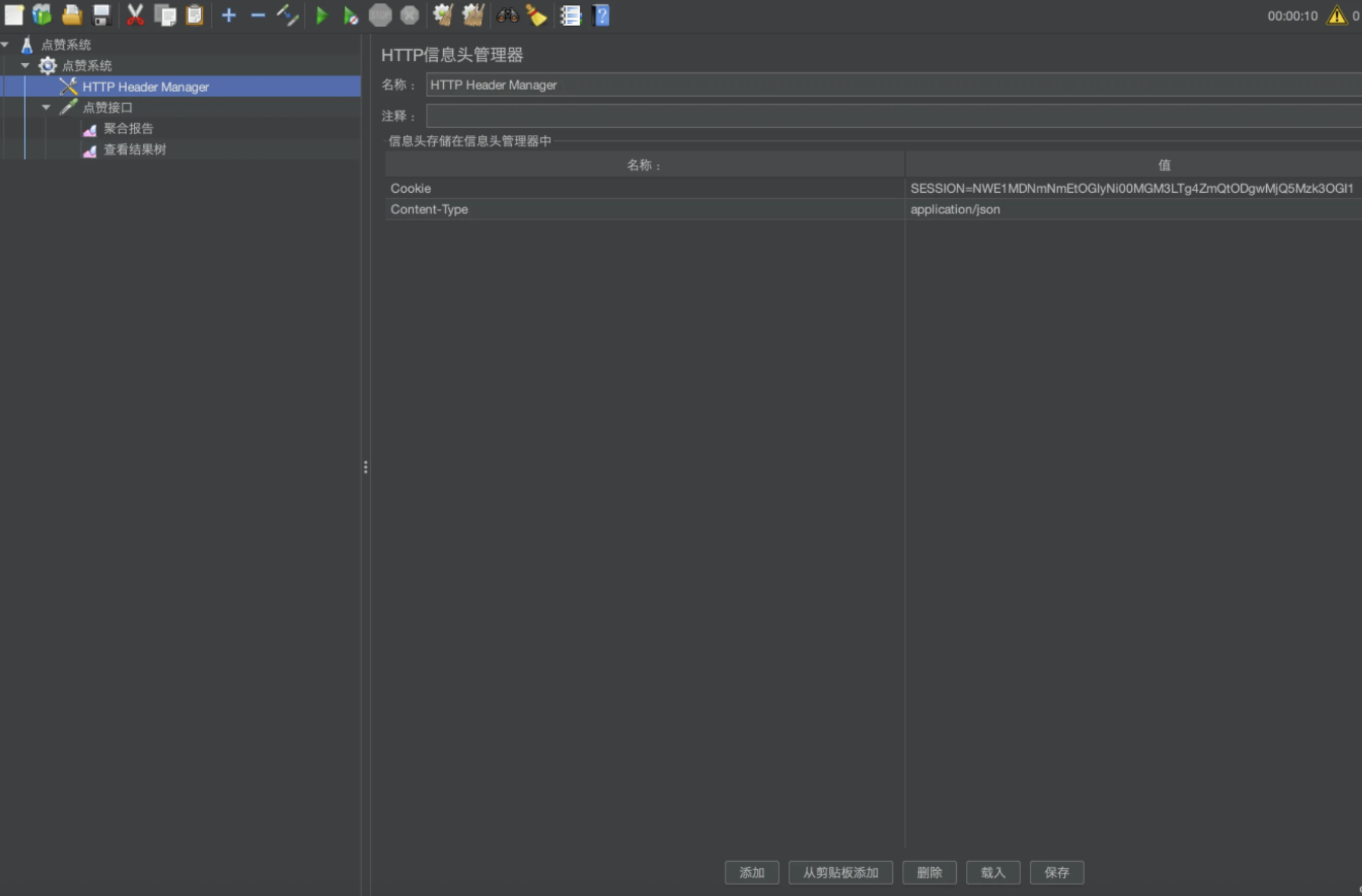Open the Templates icon in toolbar
The image size is (1362, 896).
pos(42,15)
